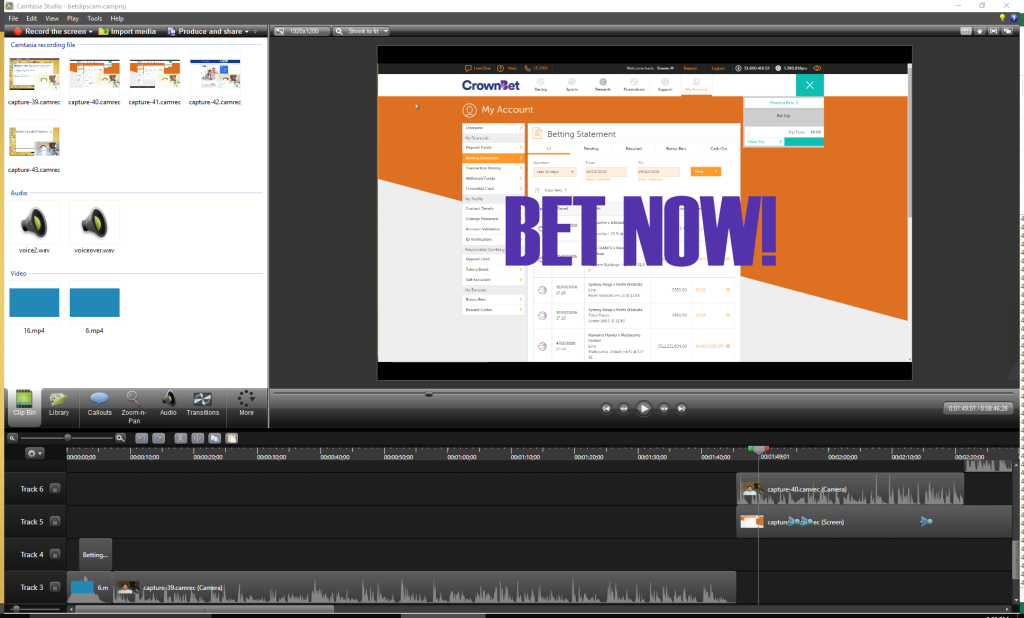Adjust the track height slider
The height and width of the screenshot is (618, 1024).
coord(16,609)
